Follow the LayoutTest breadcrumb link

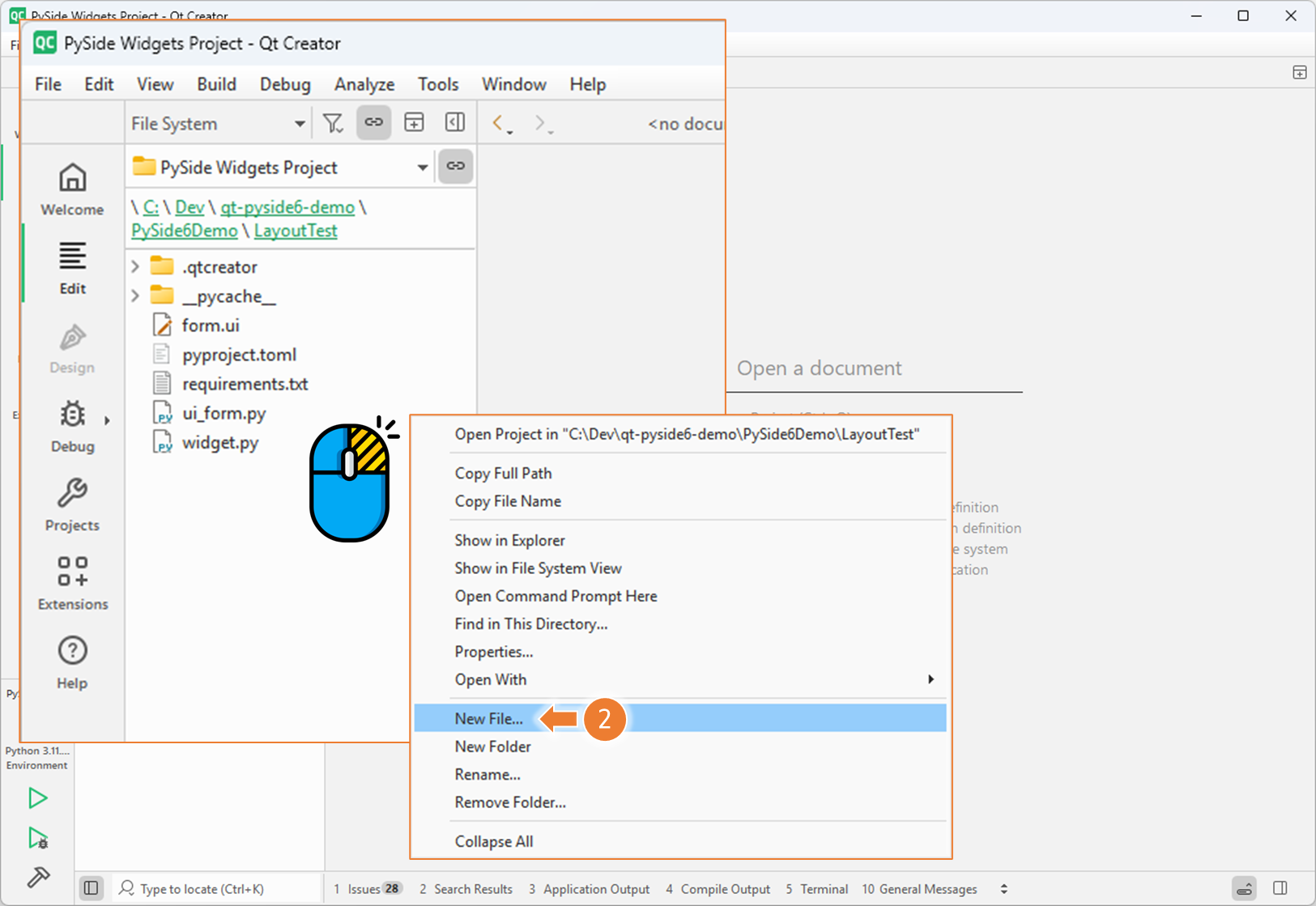coord(296,231)
